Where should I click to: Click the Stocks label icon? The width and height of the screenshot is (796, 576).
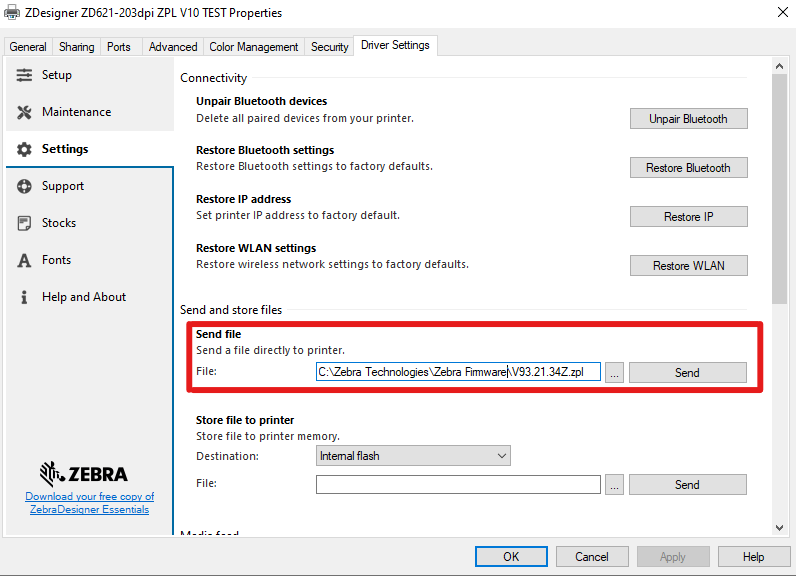coord(24,223)
